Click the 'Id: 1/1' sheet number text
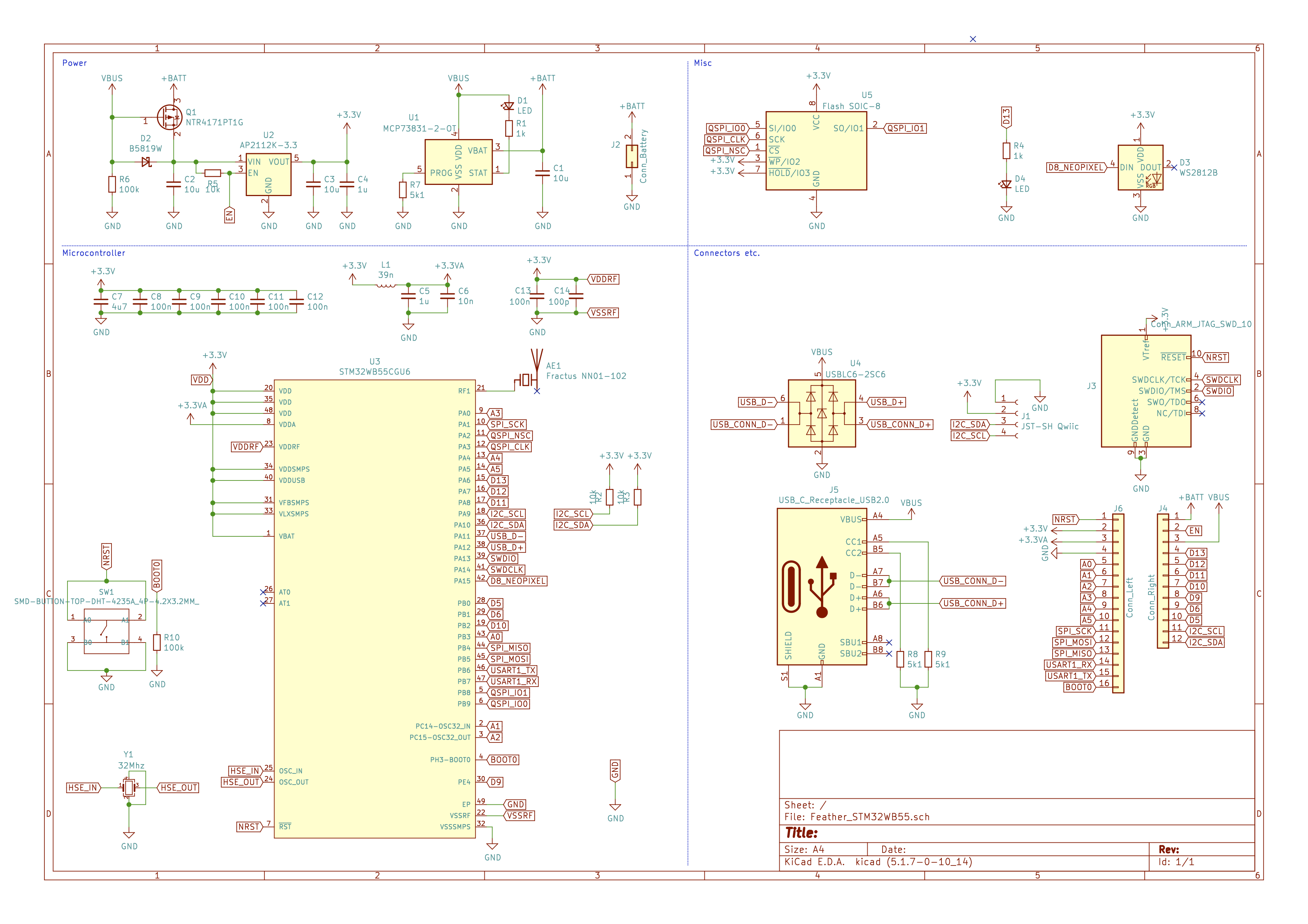Image resolution: width=1308 pixels, height=924 pixels. click(1176, 862)
